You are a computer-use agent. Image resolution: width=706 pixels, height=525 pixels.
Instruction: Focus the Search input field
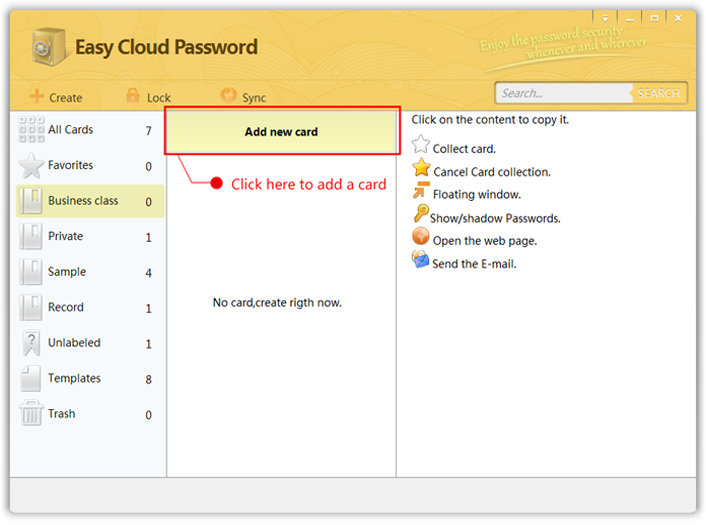(564, 93)
